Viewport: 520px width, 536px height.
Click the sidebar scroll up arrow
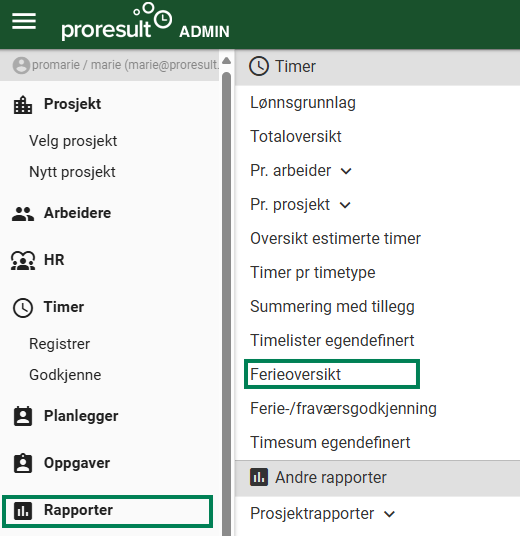coord(226,61)
